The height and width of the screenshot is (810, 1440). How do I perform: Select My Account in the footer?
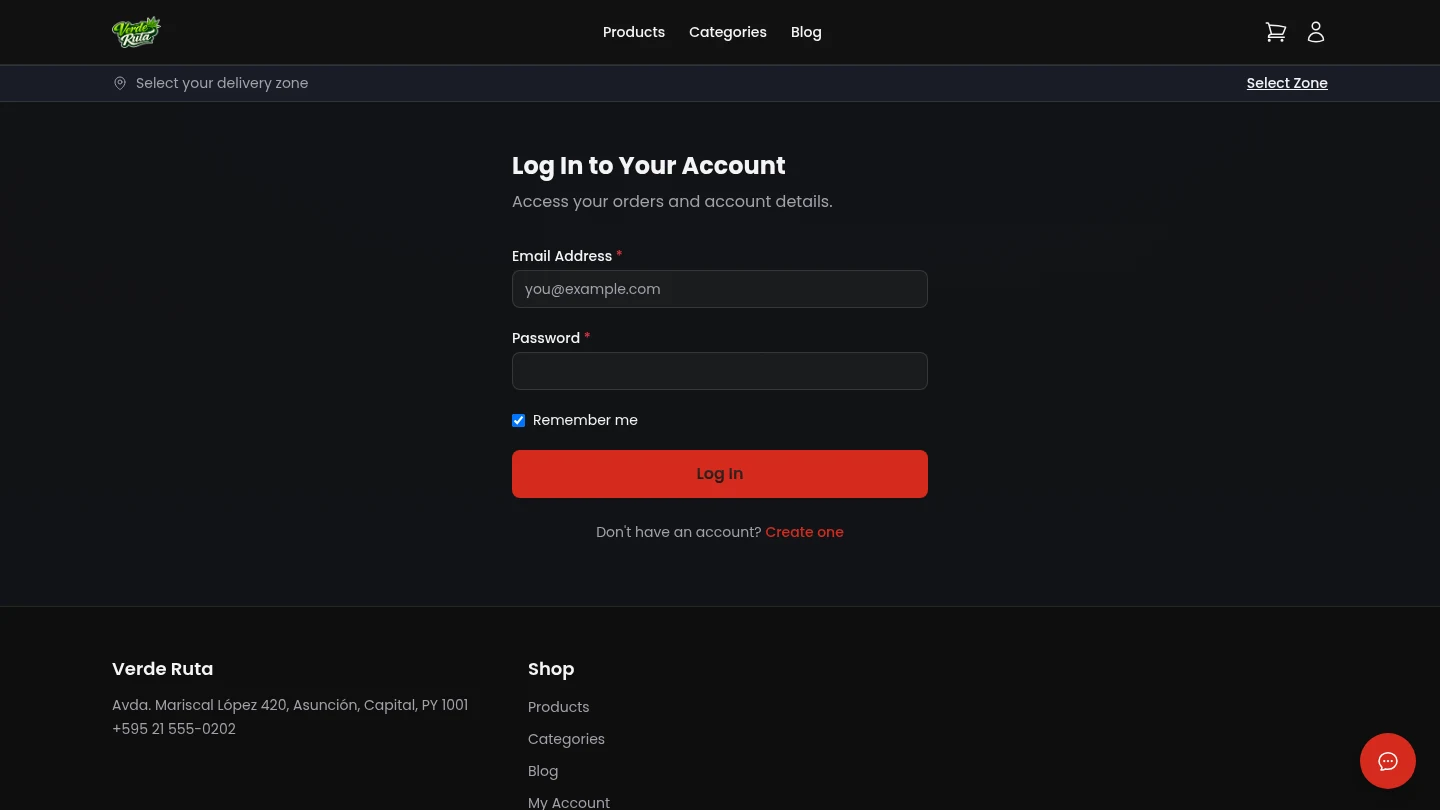pos(569,801)
